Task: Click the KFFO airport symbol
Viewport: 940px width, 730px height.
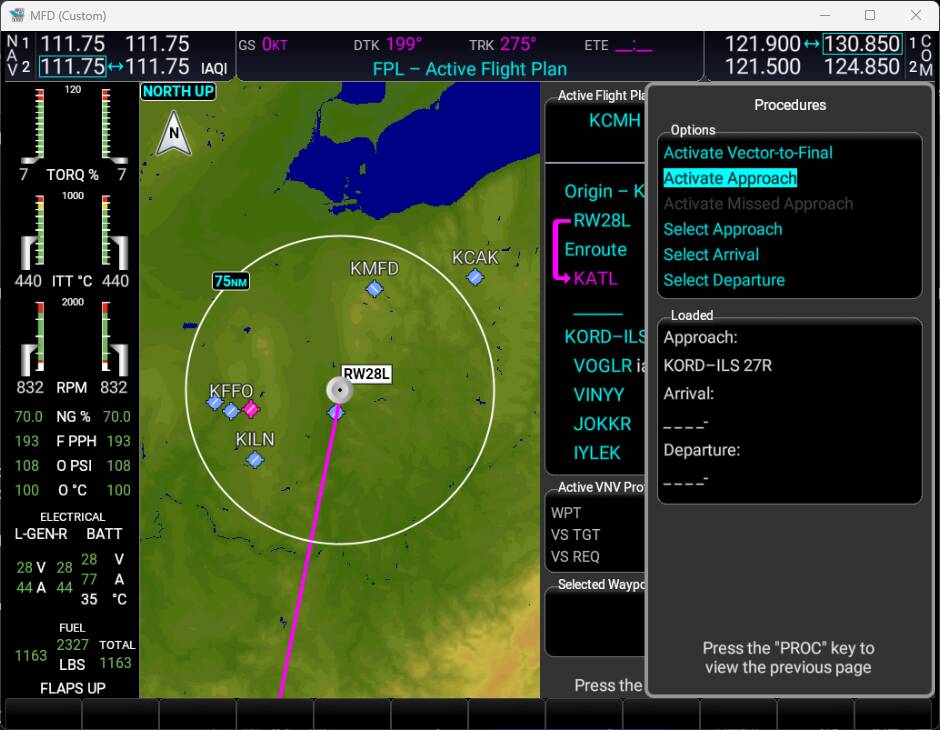Action: tap(215, 404)
